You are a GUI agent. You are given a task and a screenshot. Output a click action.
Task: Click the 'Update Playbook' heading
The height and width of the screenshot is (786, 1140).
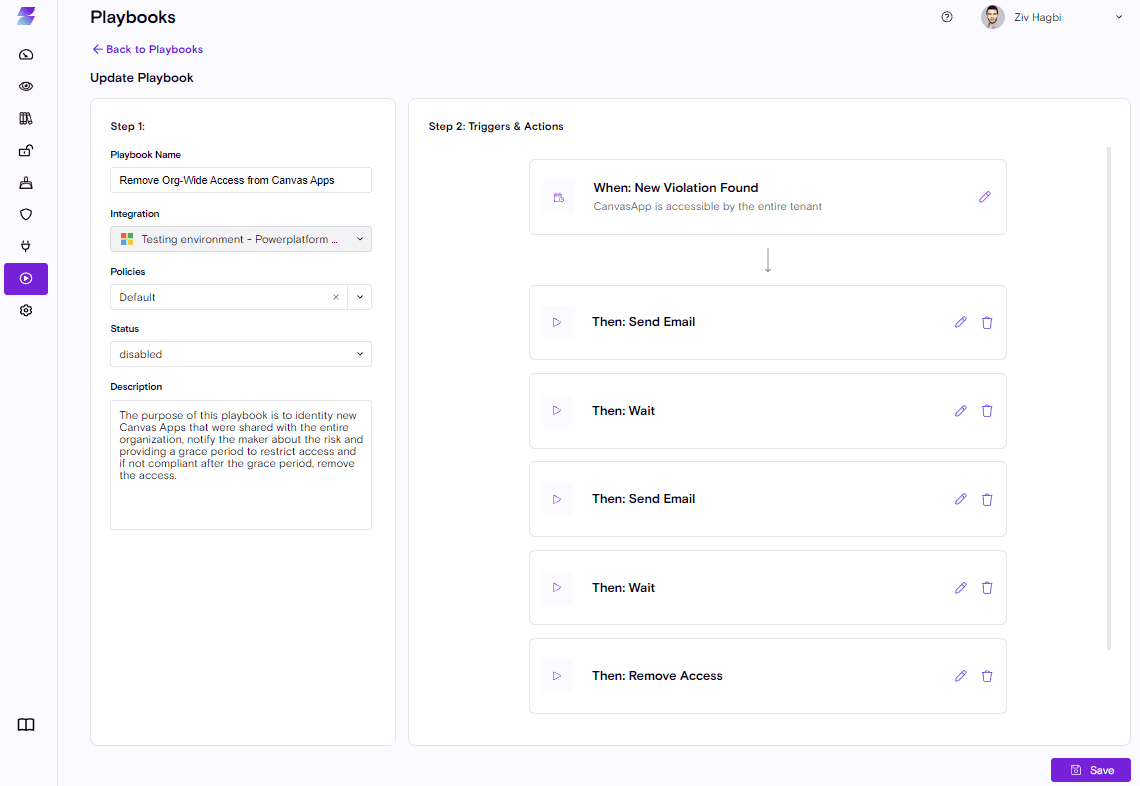tap(142, 78)
